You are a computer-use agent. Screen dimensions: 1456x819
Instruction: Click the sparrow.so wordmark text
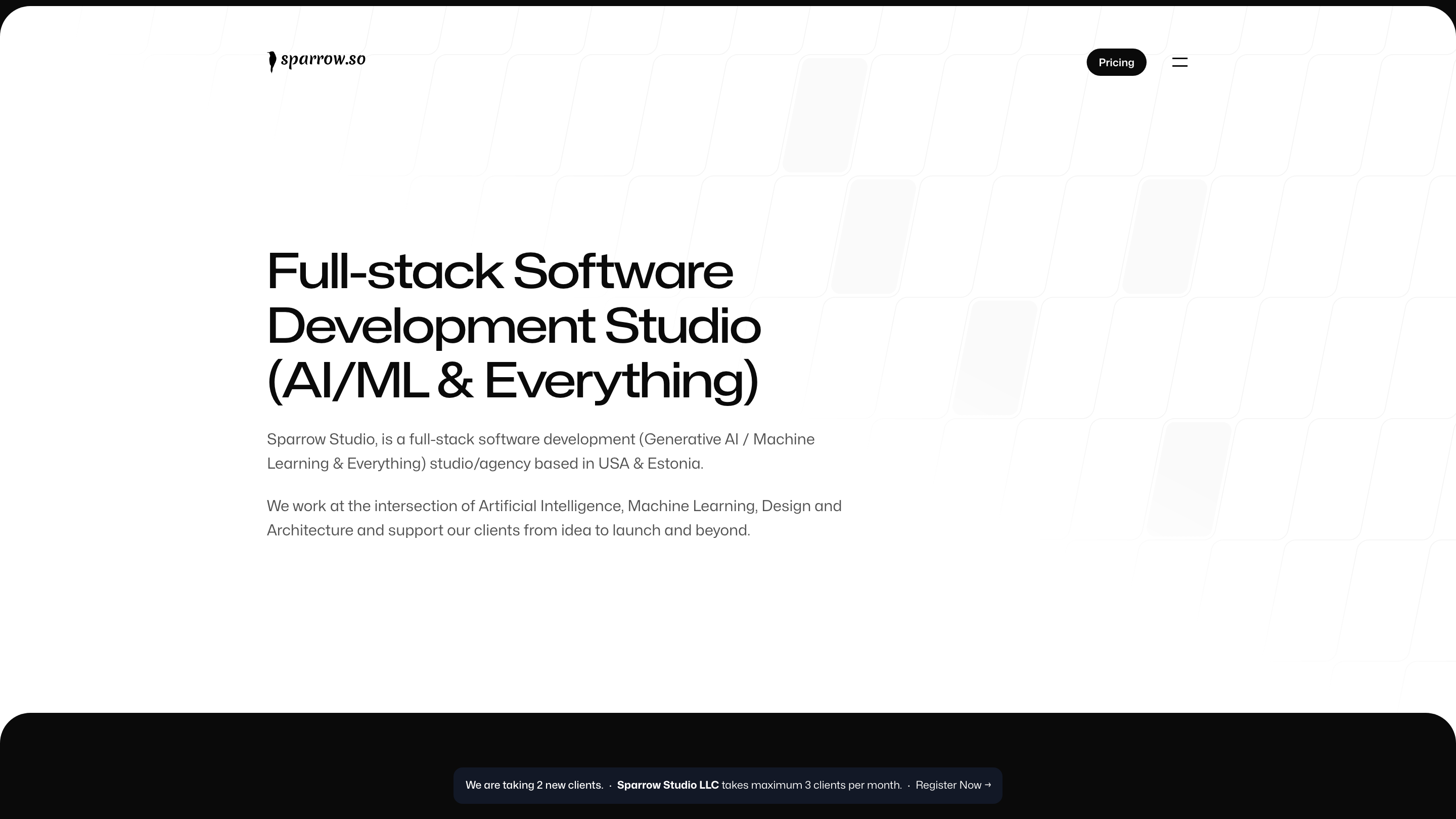point(323,59)
